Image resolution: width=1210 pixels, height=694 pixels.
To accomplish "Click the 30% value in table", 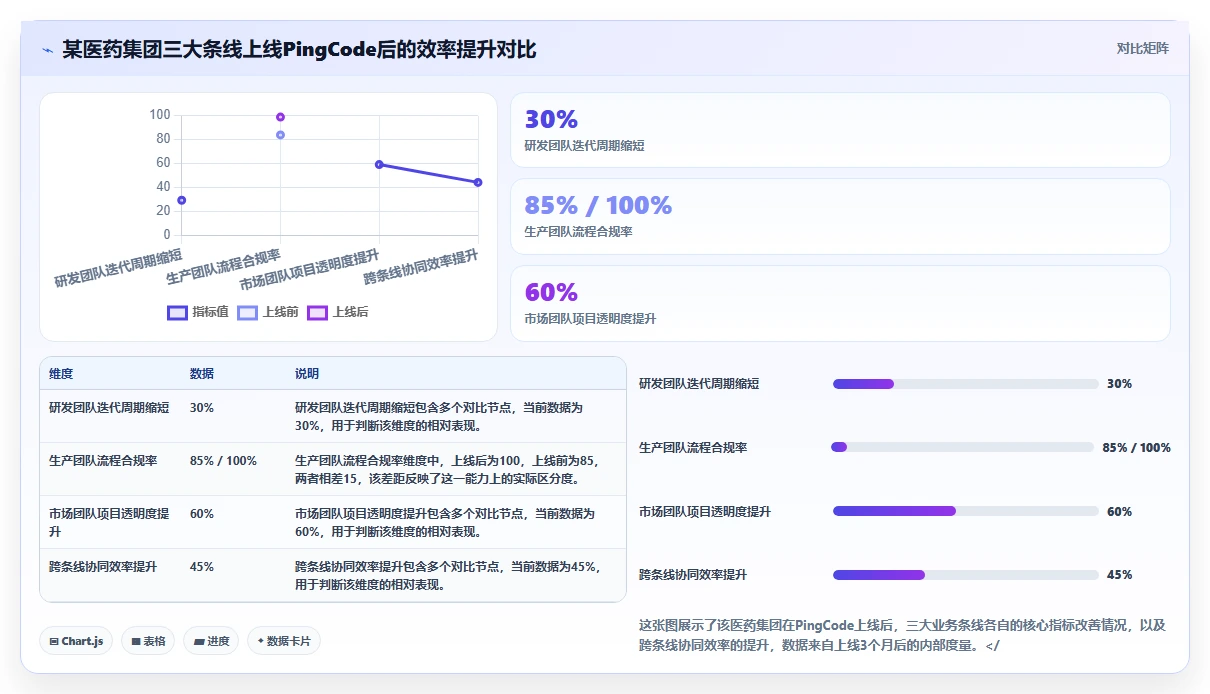I will (x=202, y=408).
